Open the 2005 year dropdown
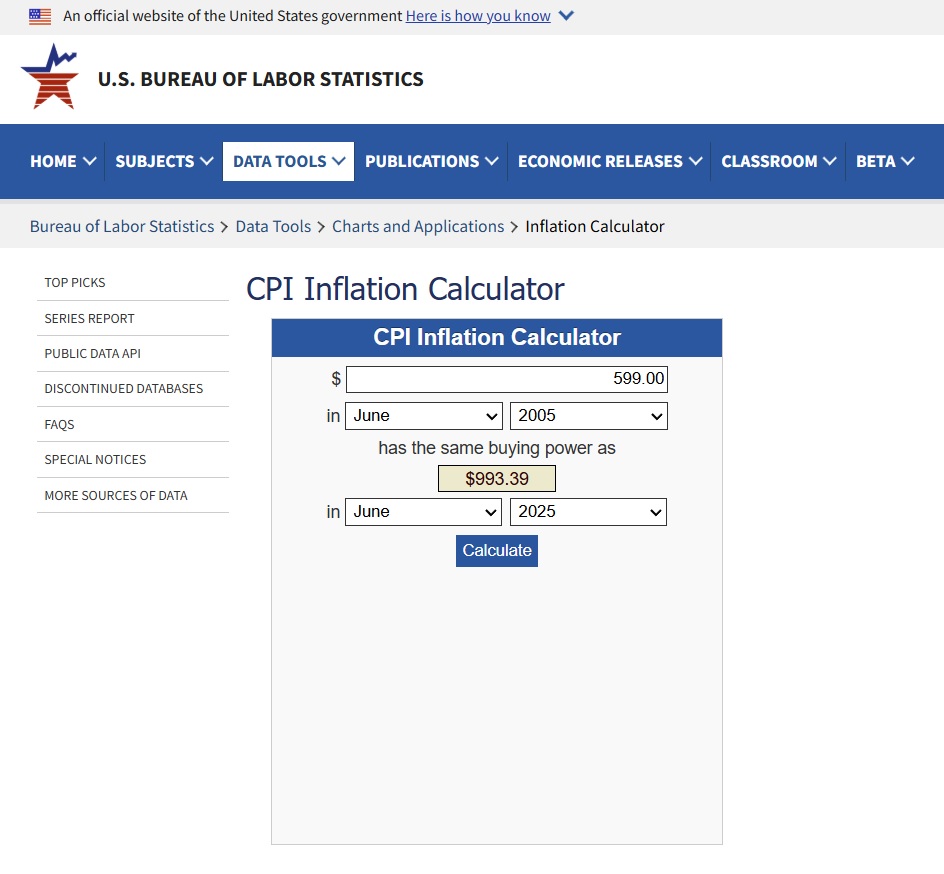 (x=589, y=416)
